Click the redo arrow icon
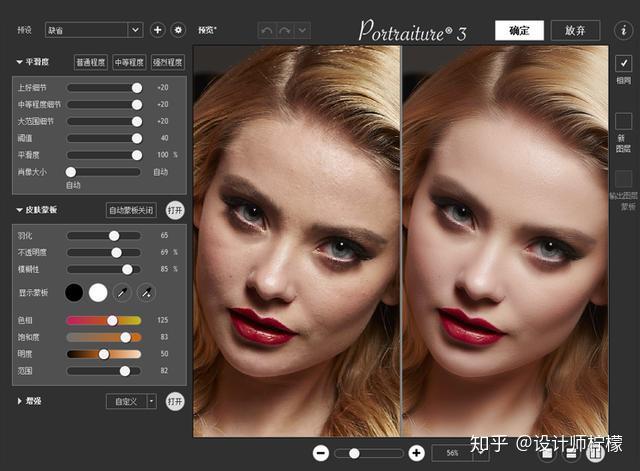The width and height of the screenshot is (640, 471). pos(285,31)
